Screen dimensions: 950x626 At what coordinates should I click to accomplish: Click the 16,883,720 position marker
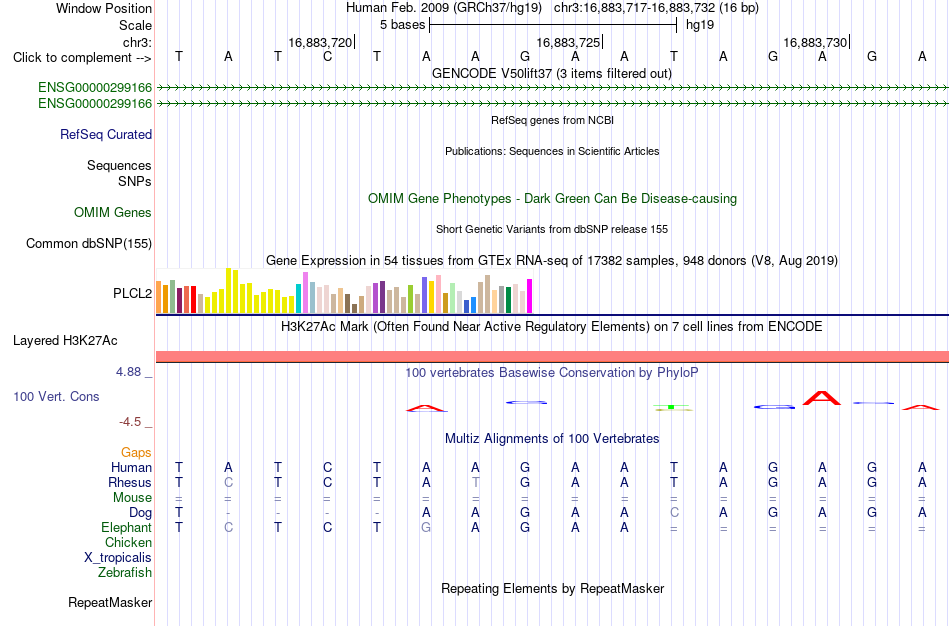(x=321, y=42)
